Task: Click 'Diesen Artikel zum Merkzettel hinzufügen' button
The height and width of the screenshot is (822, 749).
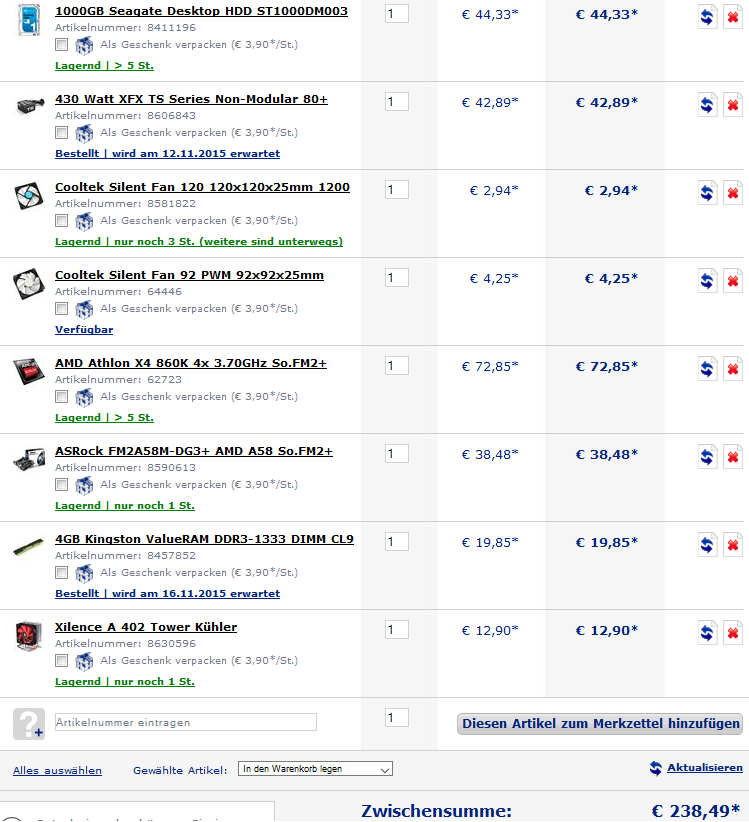Action: tap(600, 724)
